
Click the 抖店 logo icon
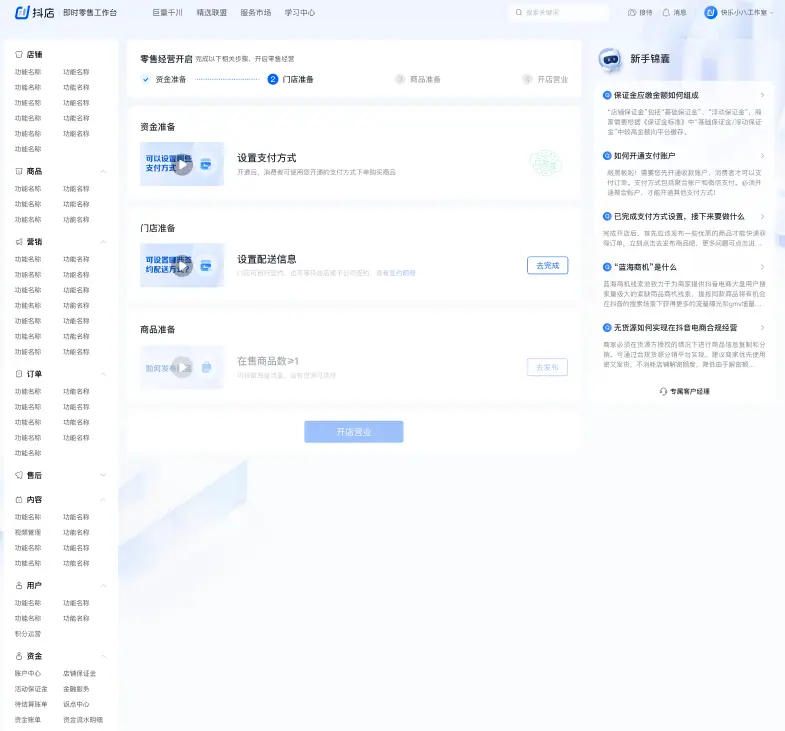point(22,13)
